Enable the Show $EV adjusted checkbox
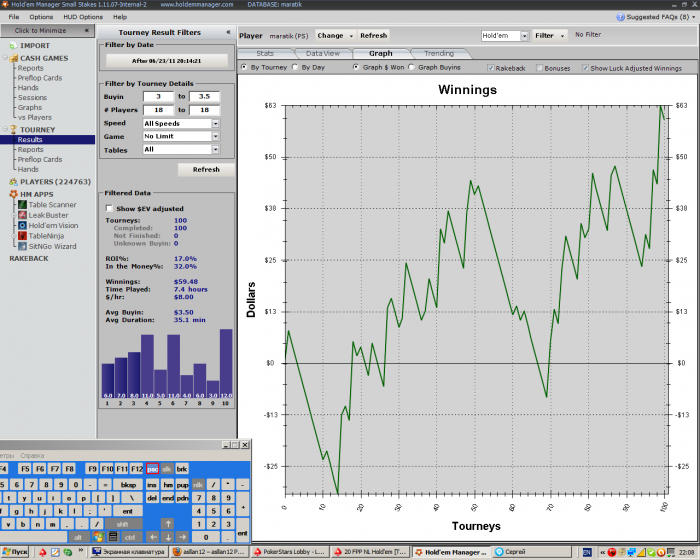Screen dimensions: 700x560 pyautogui.click(x=109, y=208)
